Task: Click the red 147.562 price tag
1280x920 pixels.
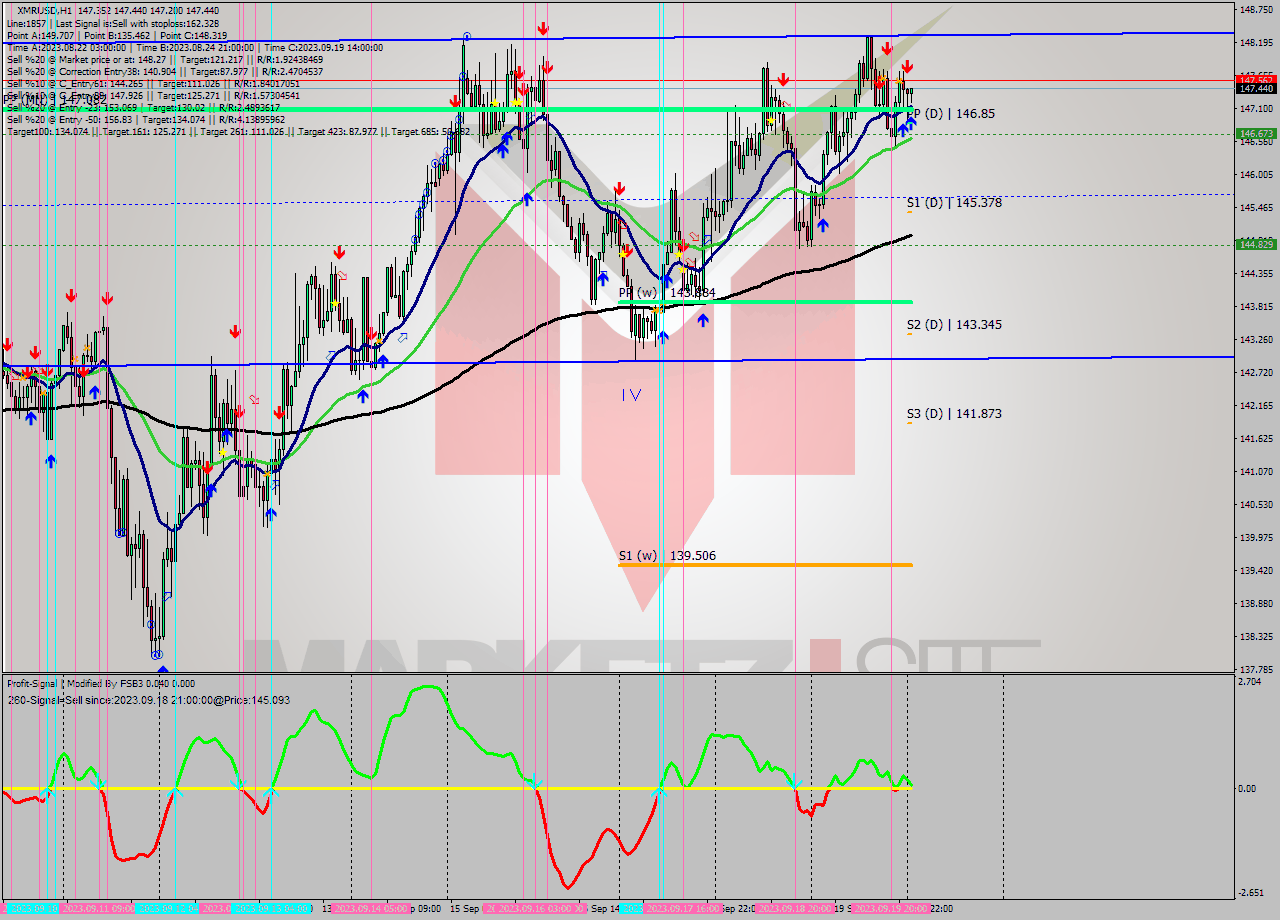Action: tap(1256, 79)
